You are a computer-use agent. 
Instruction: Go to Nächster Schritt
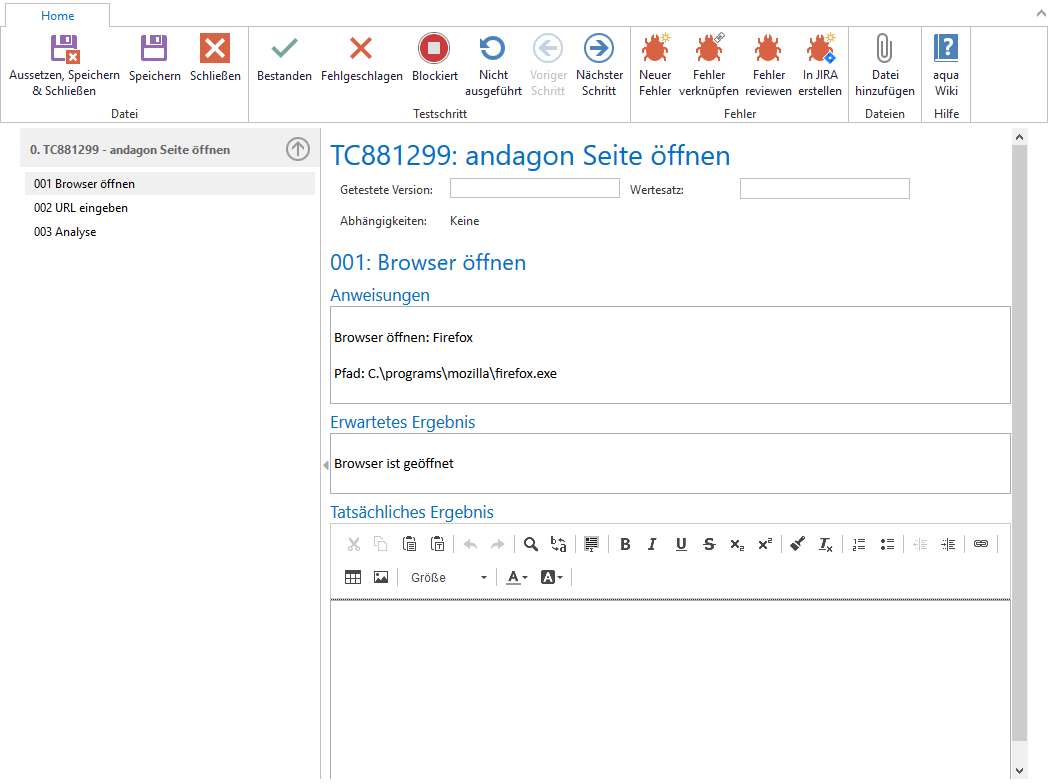599,58
